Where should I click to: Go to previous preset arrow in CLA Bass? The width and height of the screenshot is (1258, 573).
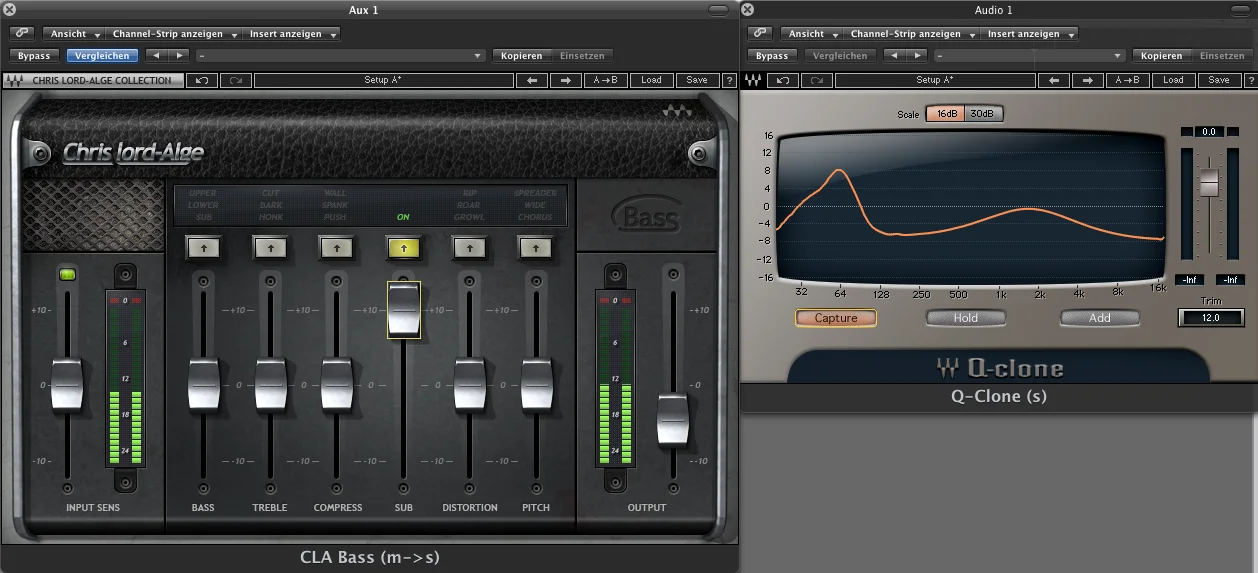click(x=532, y=80)
